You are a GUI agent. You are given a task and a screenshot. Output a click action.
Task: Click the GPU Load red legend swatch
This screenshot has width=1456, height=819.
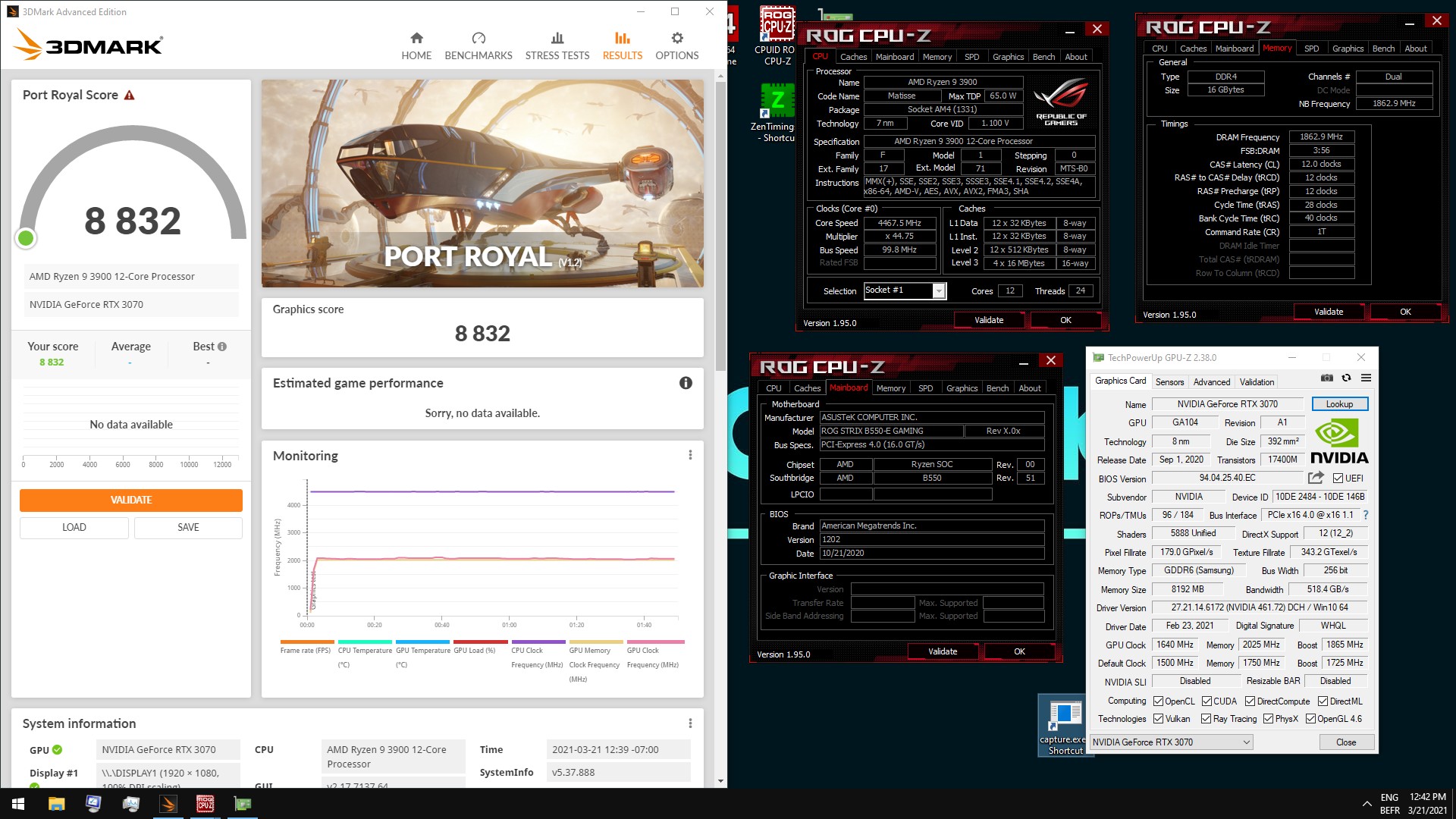tap(480, 642)
